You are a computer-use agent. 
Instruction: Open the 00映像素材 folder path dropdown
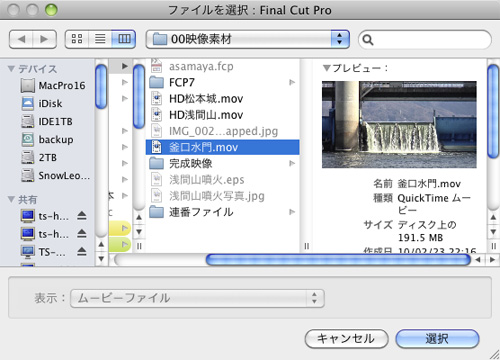tap(248, 39)
